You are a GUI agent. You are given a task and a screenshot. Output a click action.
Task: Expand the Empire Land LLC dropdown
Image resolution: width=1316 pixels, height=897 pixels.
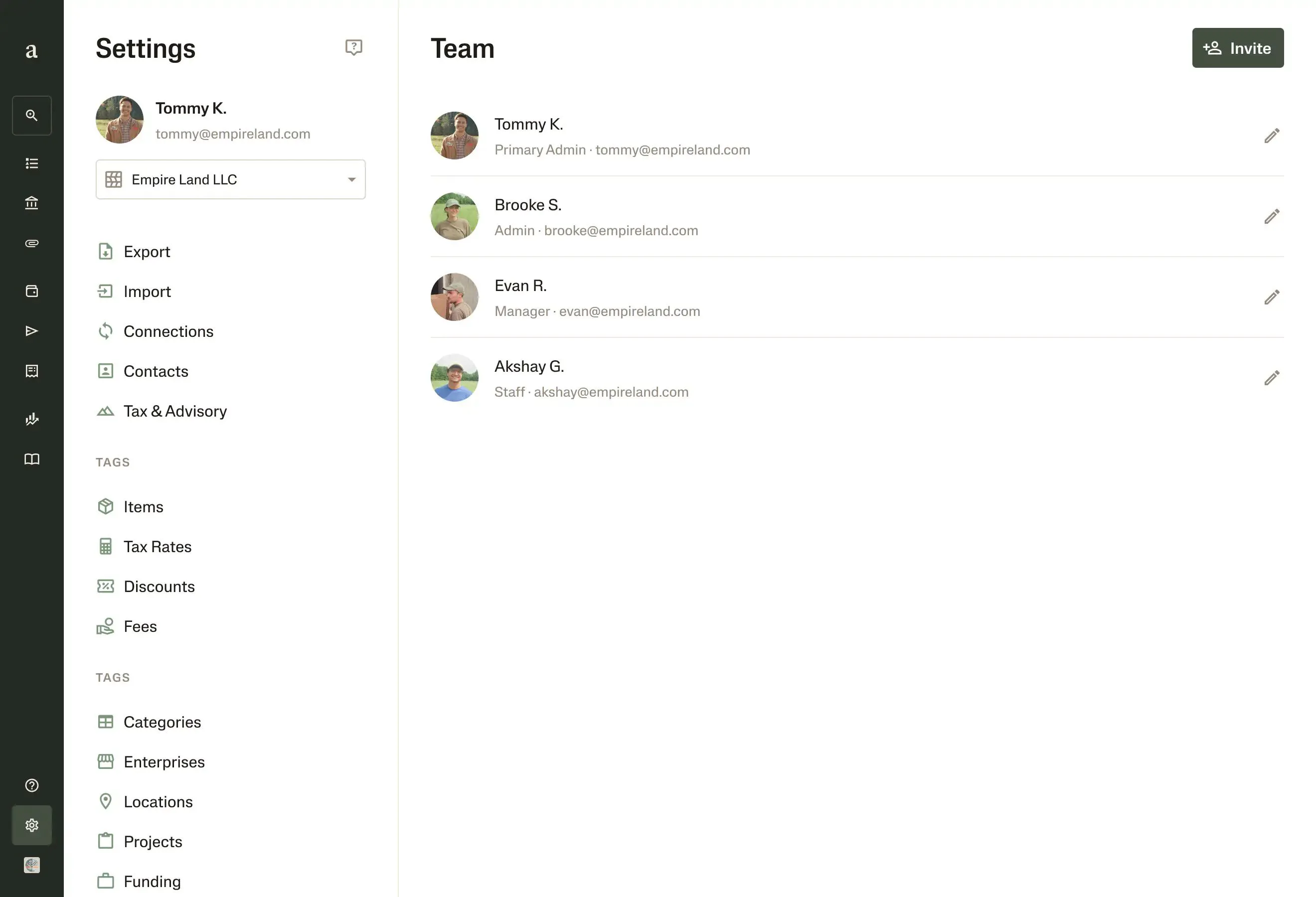coord(230,179)
